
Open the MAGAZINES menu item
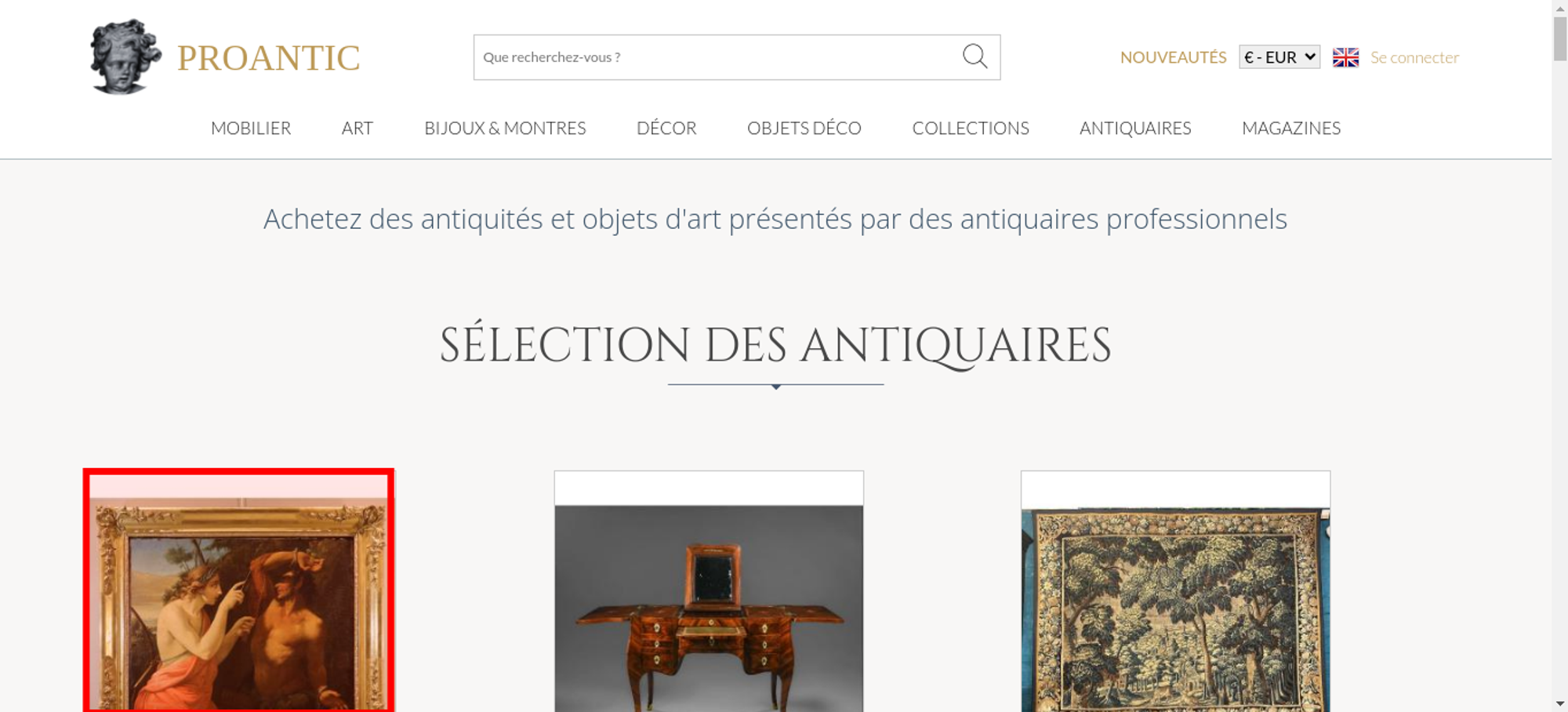tap(1291, 128)
